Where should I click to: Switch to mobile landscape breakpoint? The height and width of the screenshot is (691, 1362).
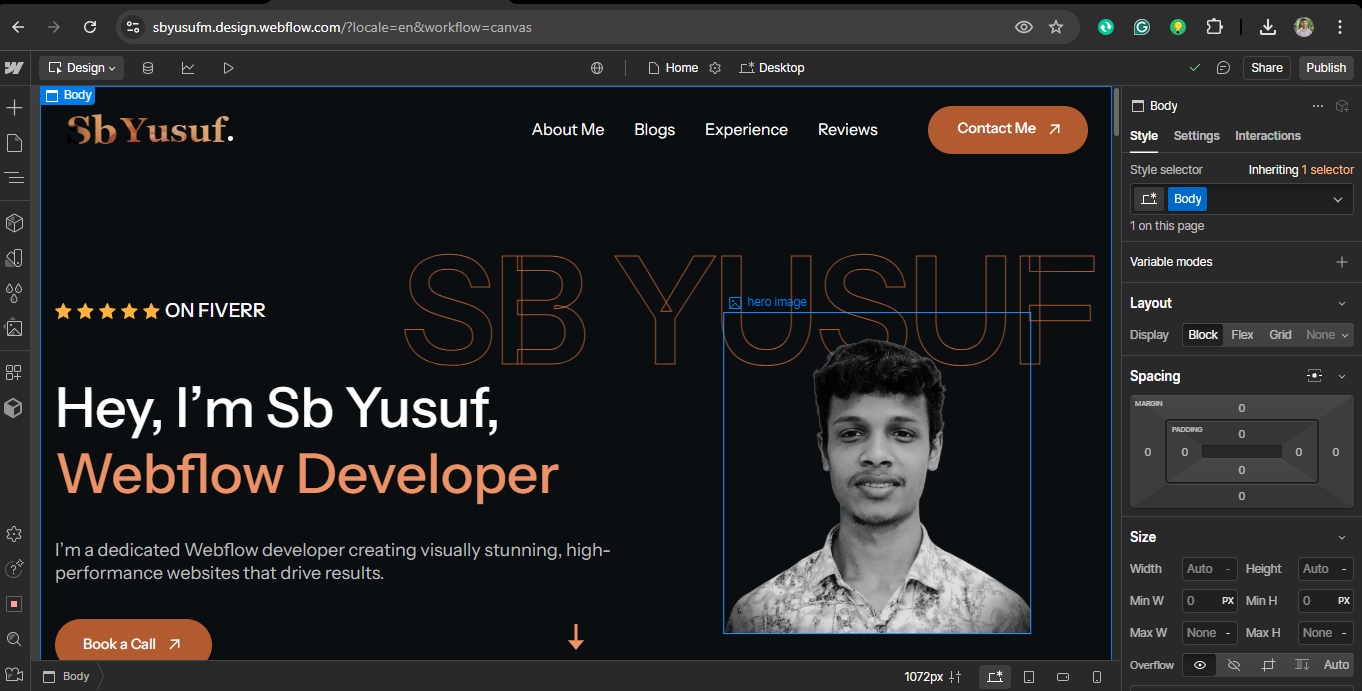1063,677
